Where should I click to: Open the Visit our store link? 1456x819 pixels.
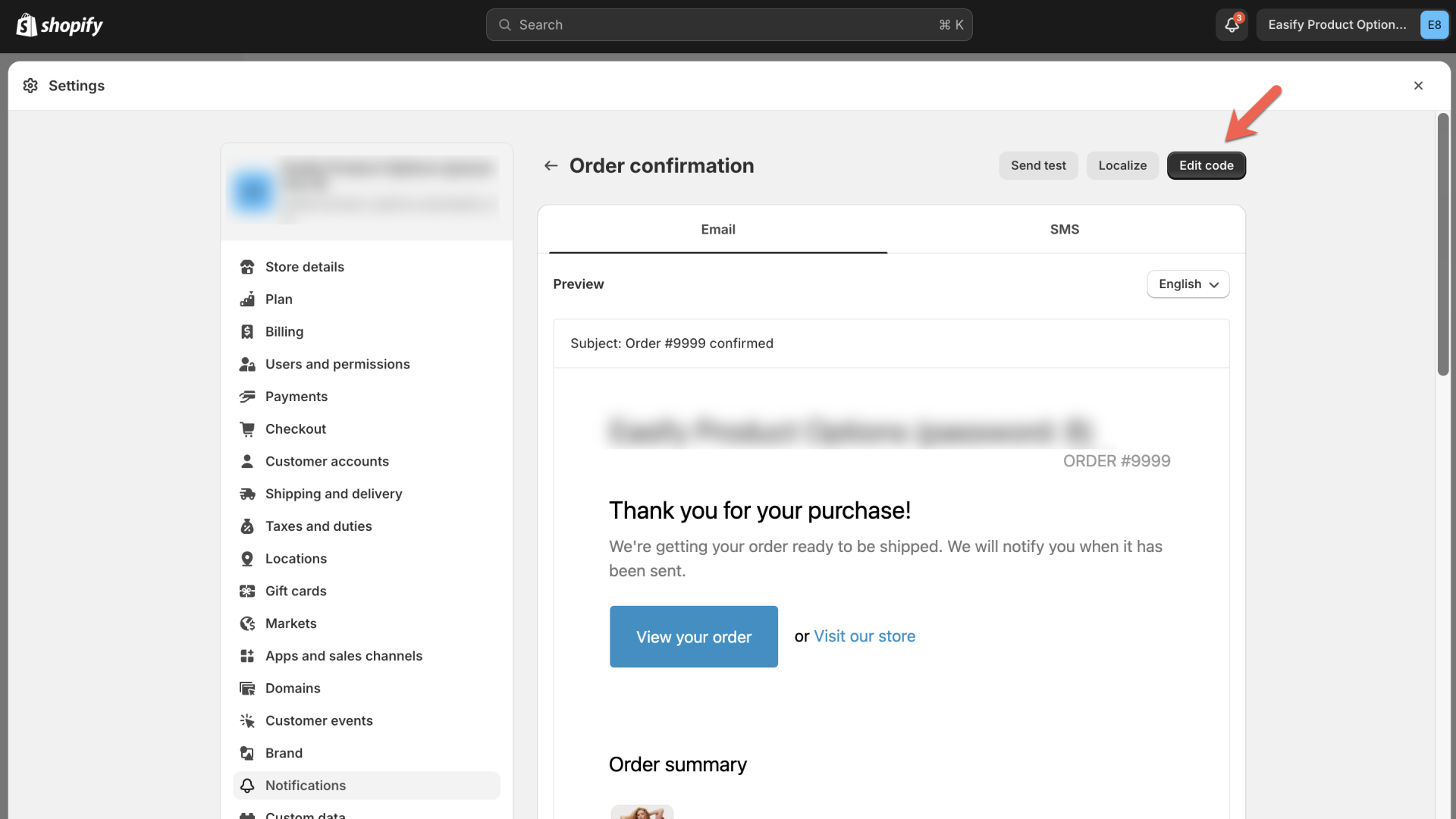point(864,636)
